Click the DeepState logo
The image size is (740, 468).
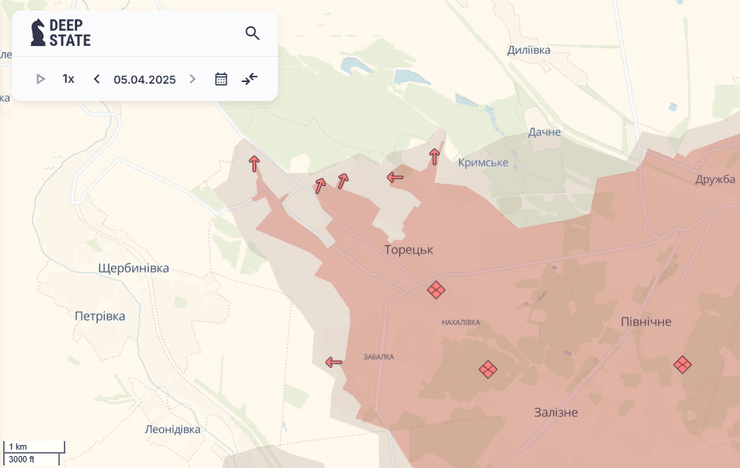[x=60, y=33]
